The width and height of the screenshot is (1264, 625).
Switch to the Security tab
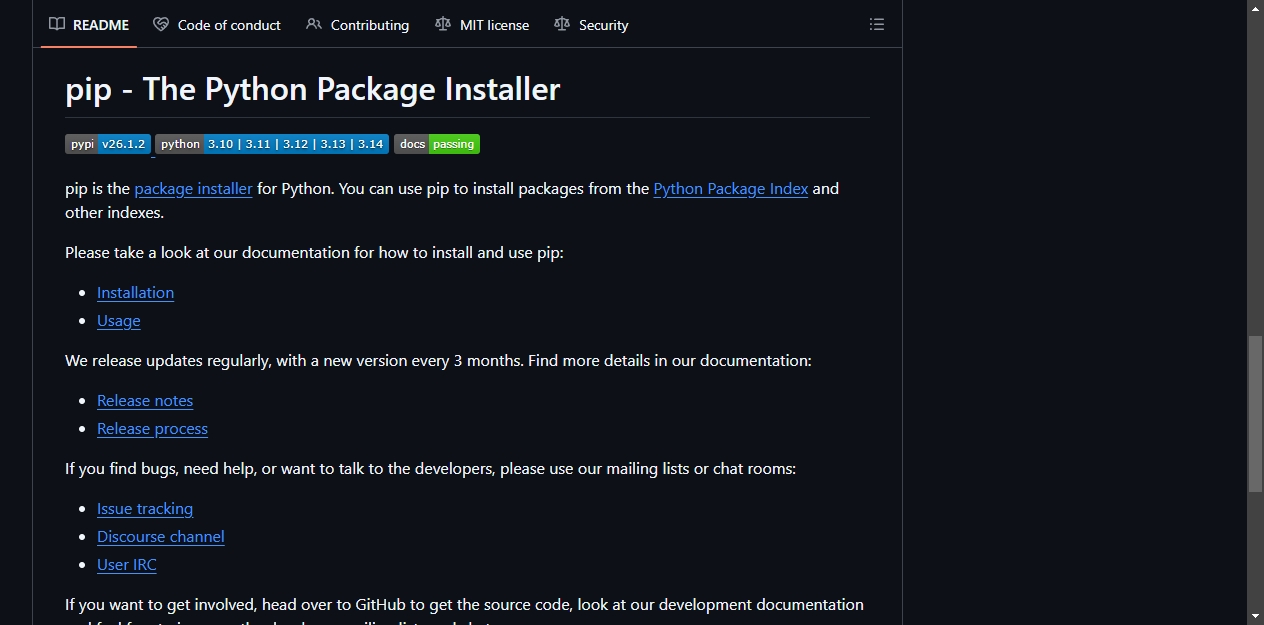[x=591, y=25]
